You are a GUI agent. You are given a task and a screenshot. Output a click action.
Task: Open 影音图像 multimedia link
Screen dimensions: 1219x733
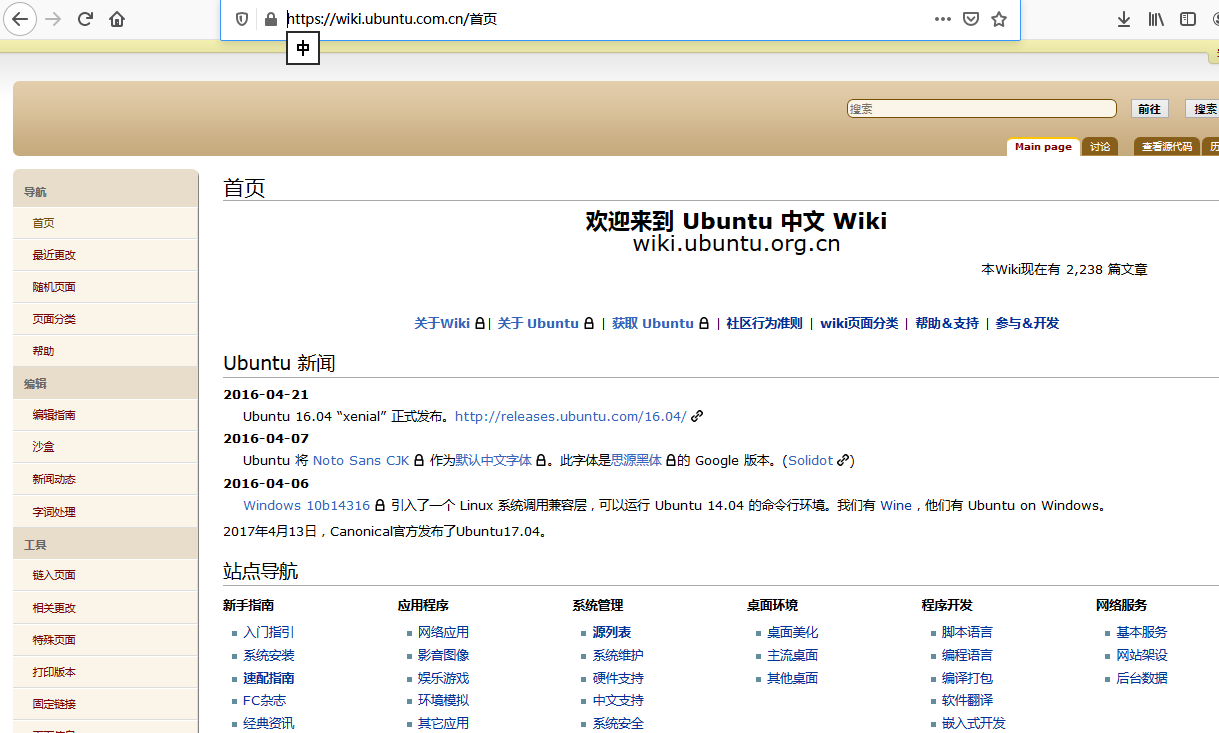click(443, 655)
